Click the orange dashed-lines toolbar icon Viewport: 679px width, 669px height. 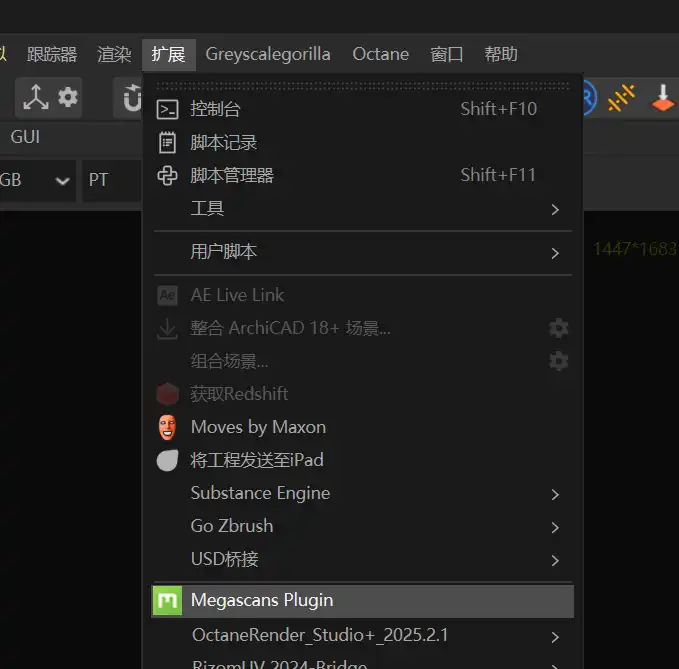coord(621,97)
